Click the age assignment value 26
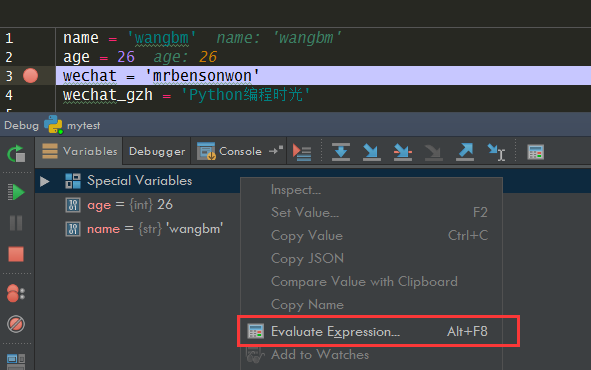The height and width of the screenshot is (370, 591). coord(126,57)
